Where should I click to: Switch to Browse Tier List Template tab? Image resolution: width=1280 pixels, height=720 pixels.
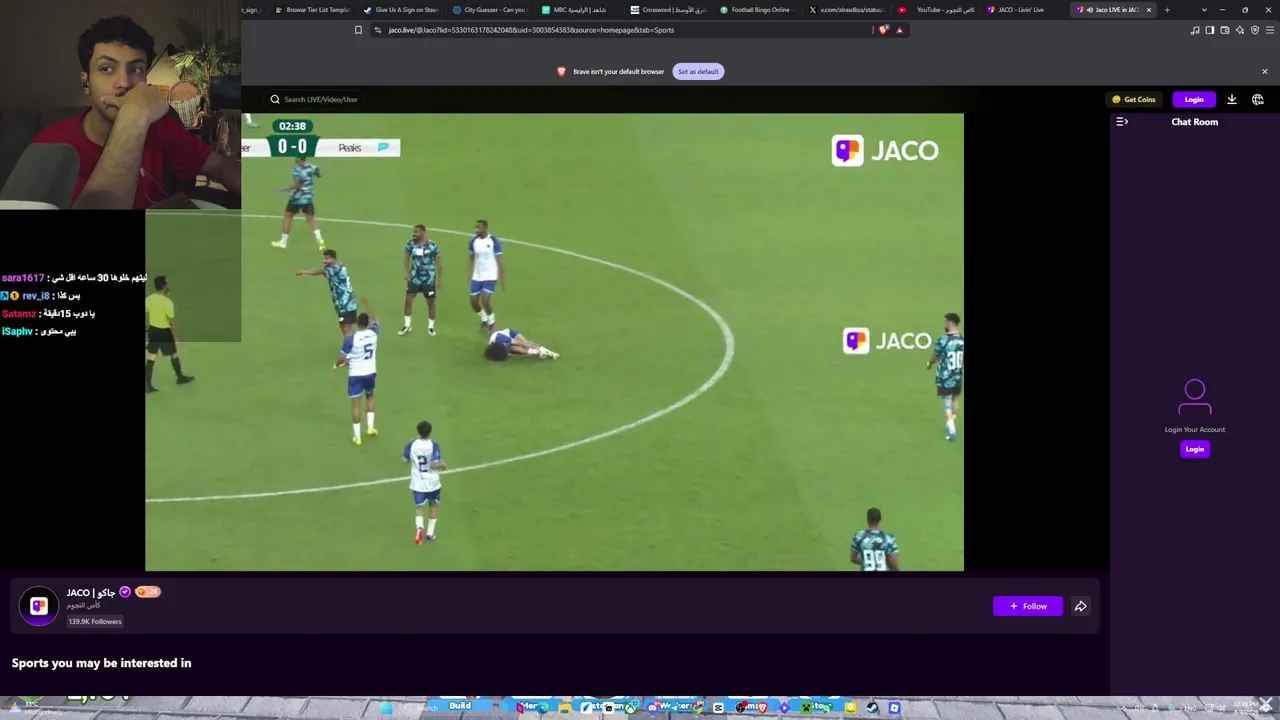click(312, 10)
